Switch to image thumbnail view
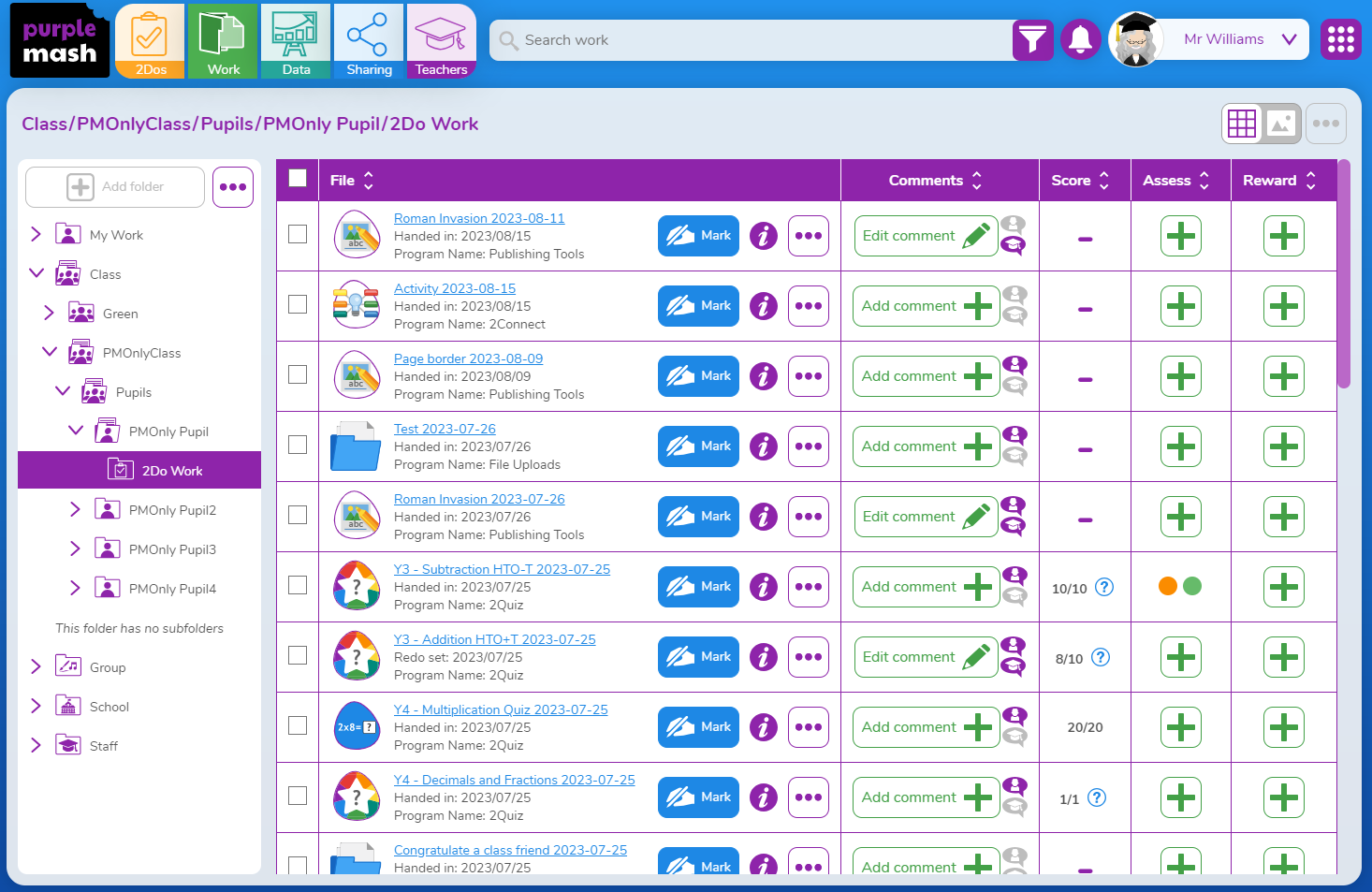The width and height of the screenshot is (1372, 892). tap(1280, 124)
